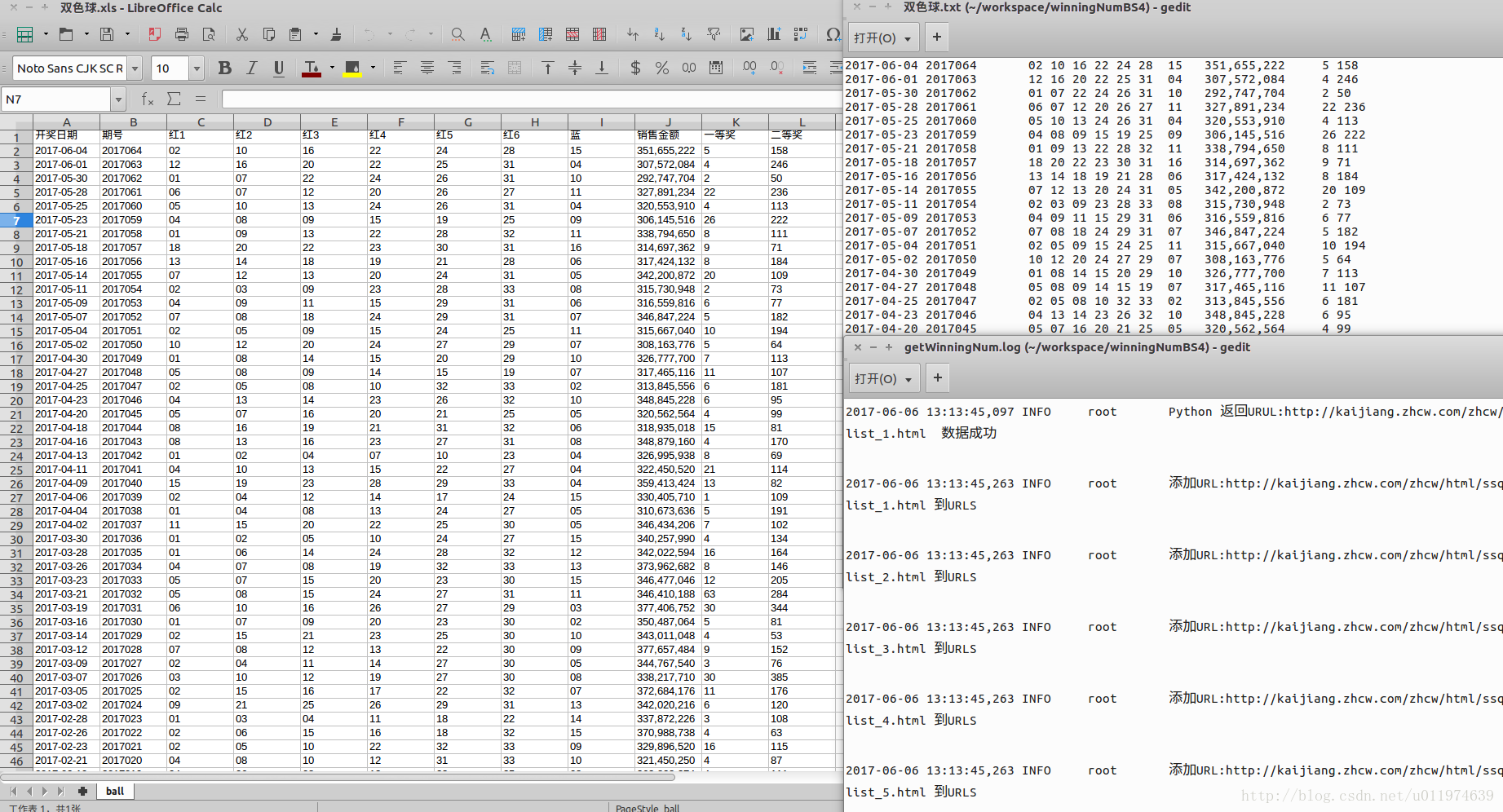Print the document with the printer icon
Viewport: 1503px width, 812px height.
(182, 34)
